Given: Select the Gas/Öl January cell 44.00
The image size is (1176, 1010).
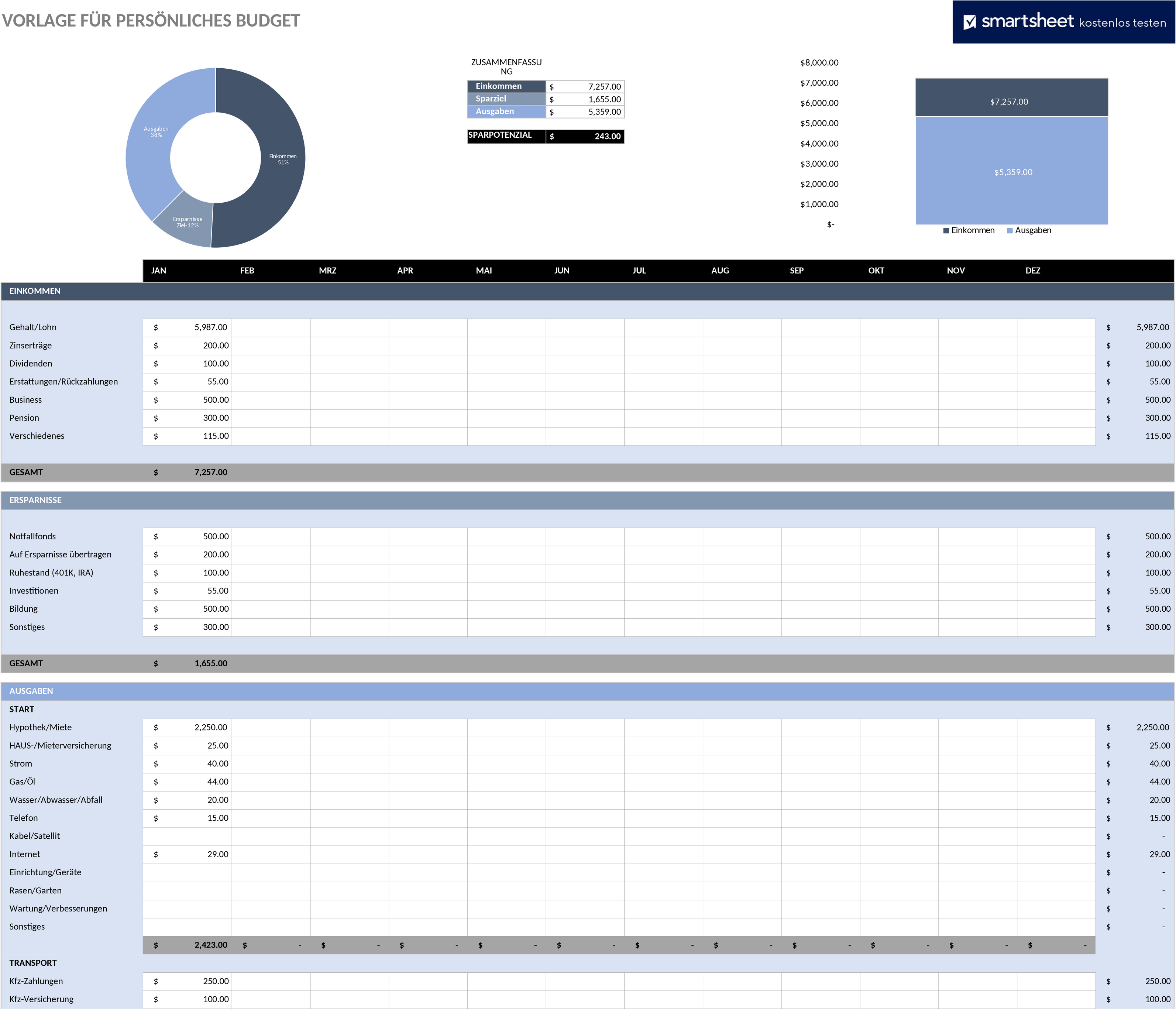Looking at the screenshot, I should 187,782.
